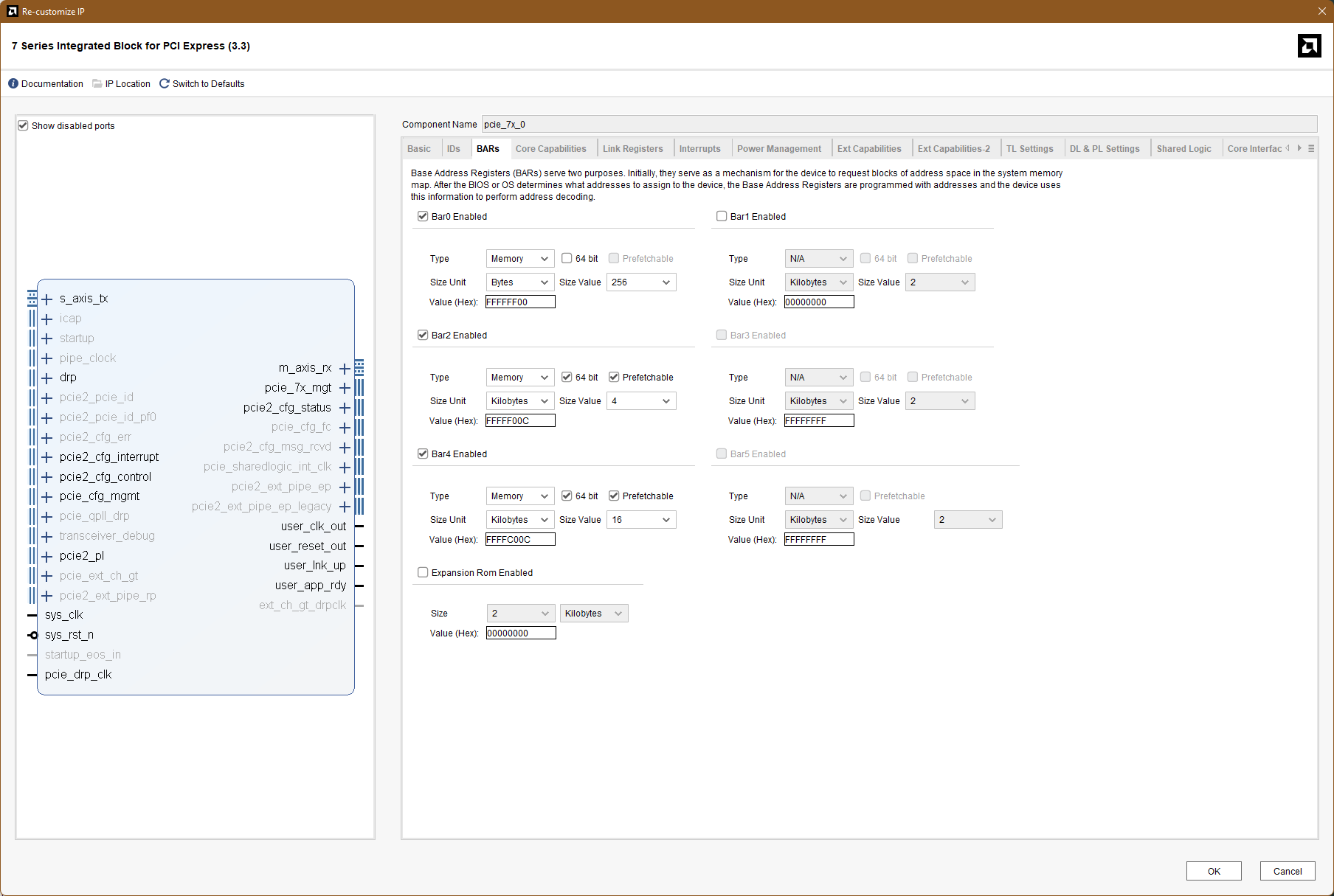Expand the pipe_clock port plus icon
This screenshot has height=896, width=1334.
47,358
